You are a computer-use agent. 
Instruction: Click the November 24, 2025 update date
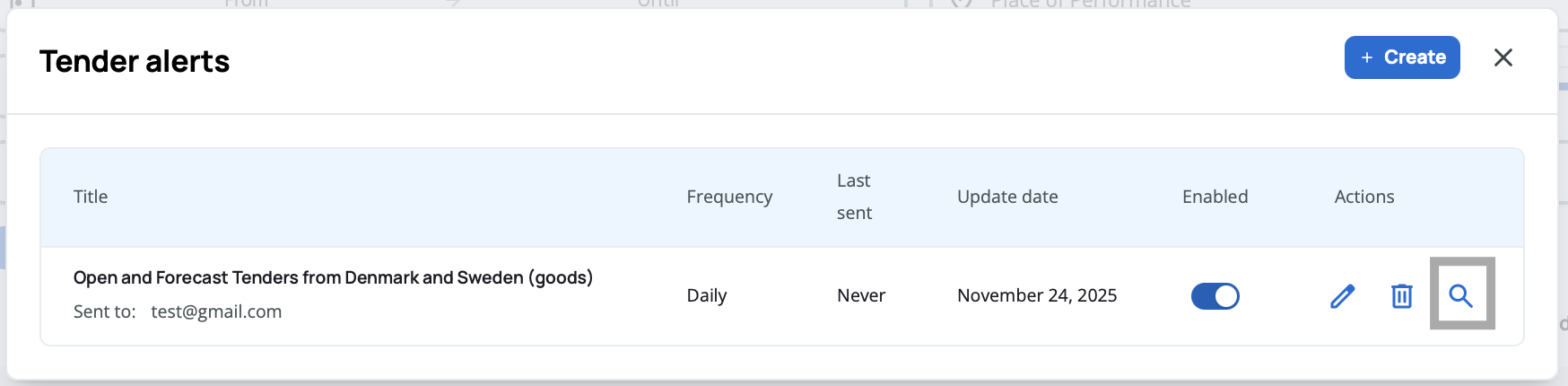point(1037,295)
